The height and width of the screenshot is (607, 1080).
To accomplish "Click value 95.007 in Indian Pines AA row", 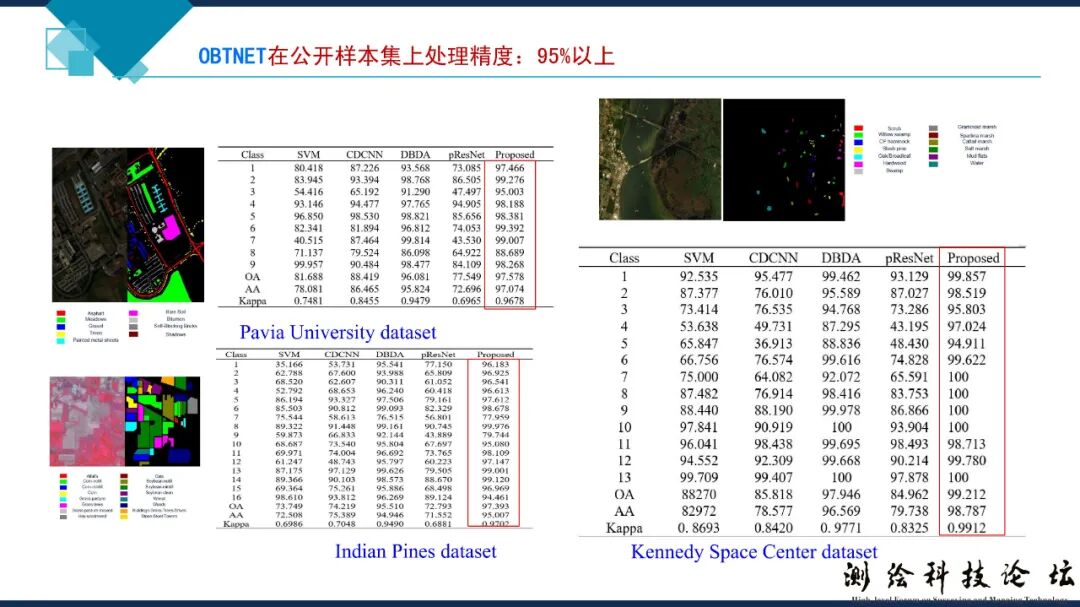I will click(495, 515).
